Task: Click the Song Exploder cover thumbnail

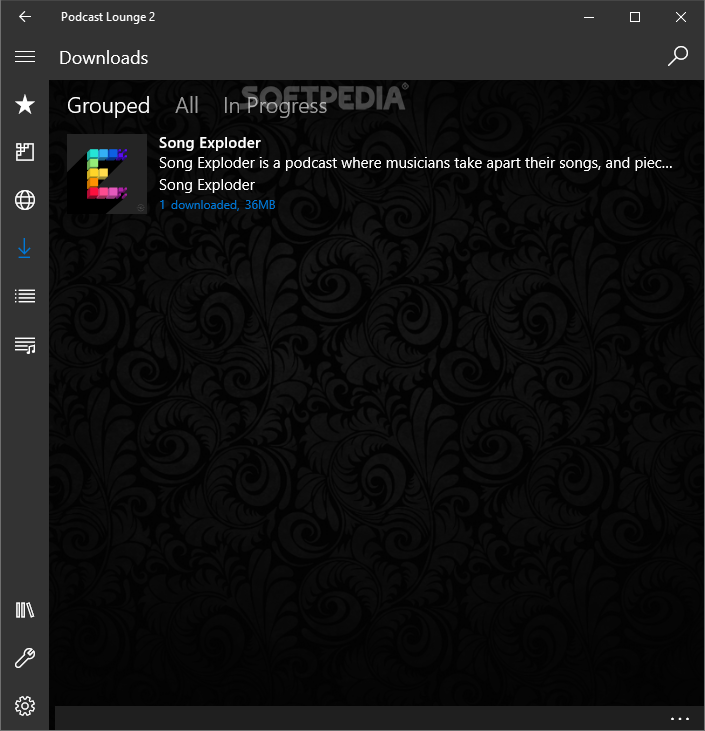Action: [107, 174]
